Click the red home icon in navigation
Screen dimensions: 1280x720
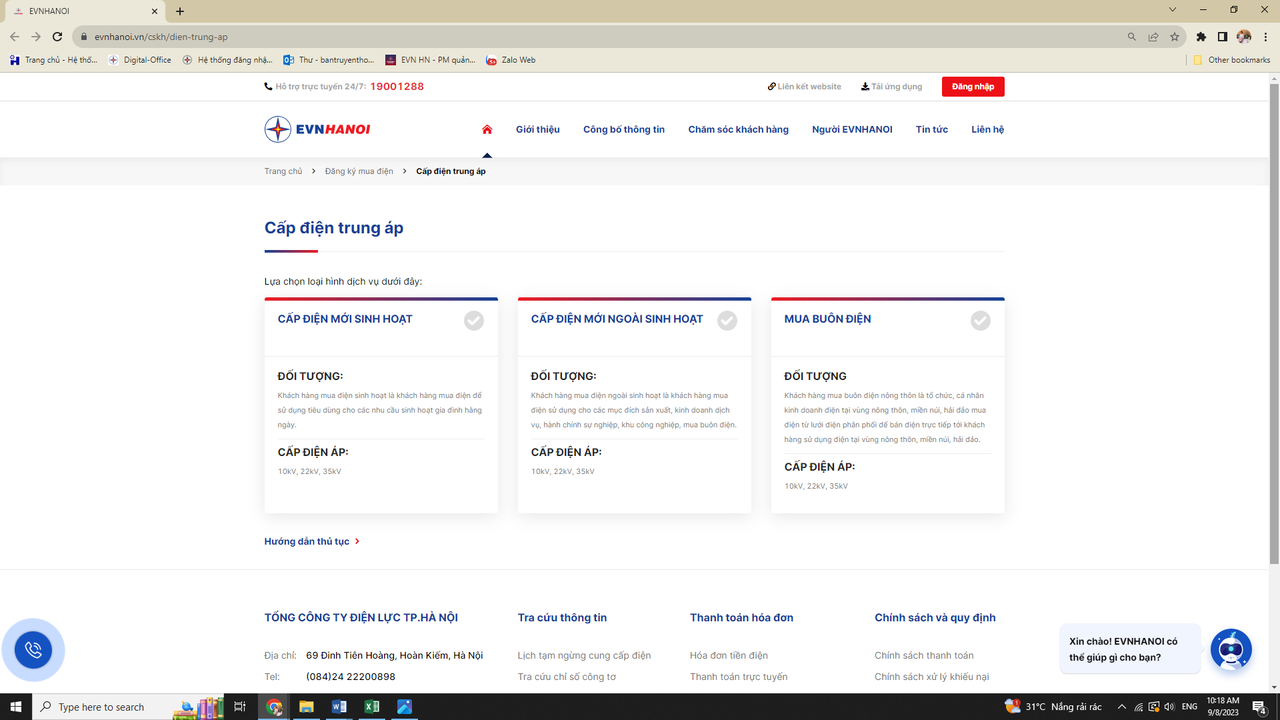click(x=487, y=129)
